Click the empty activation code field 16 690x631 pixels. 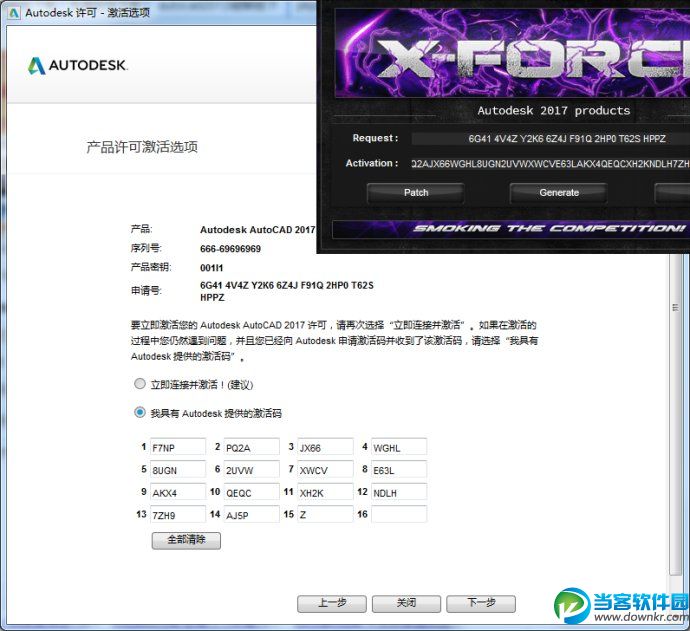click(399, 514)
